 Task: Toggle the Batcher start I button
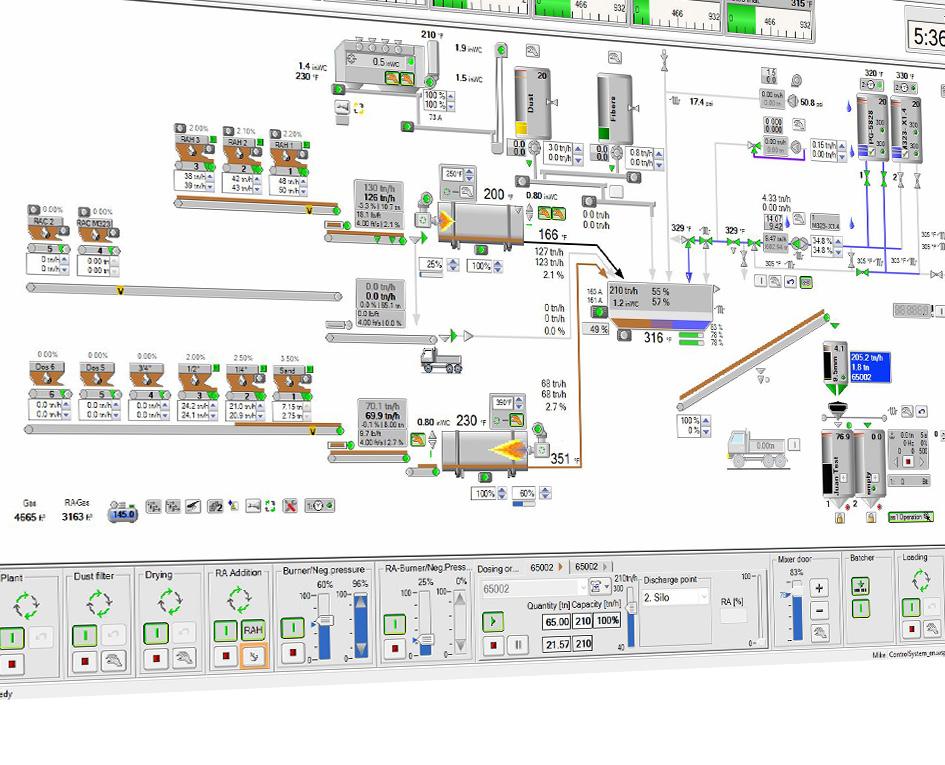click(x=861, y=608)
